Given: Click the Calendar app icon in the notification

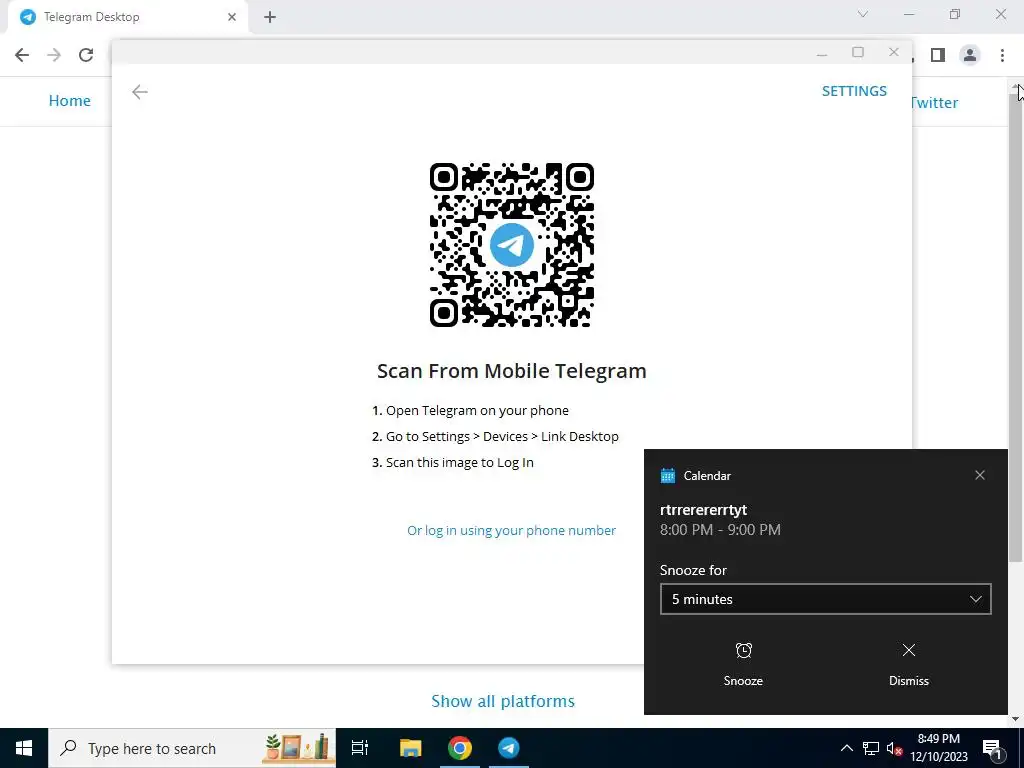Looking at the screenshot, I should click(x=667, y=475).
